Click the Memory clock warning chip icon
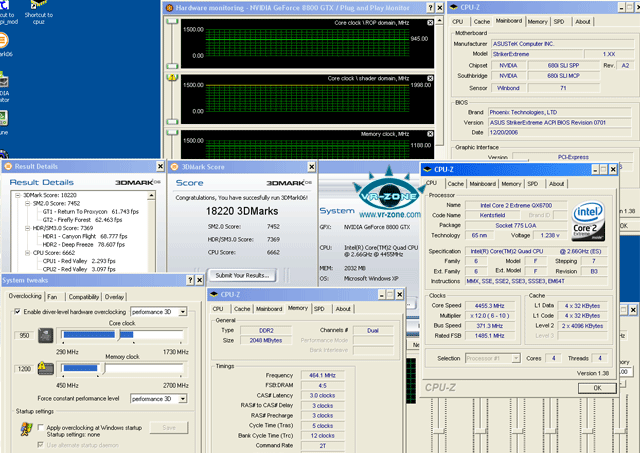 point(46,368)
